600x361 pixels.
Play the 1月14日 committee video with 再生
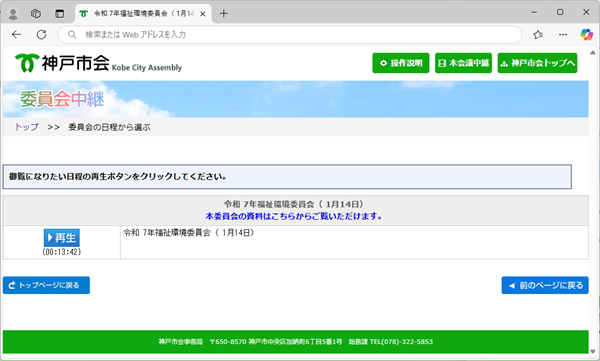pos(62,238)
